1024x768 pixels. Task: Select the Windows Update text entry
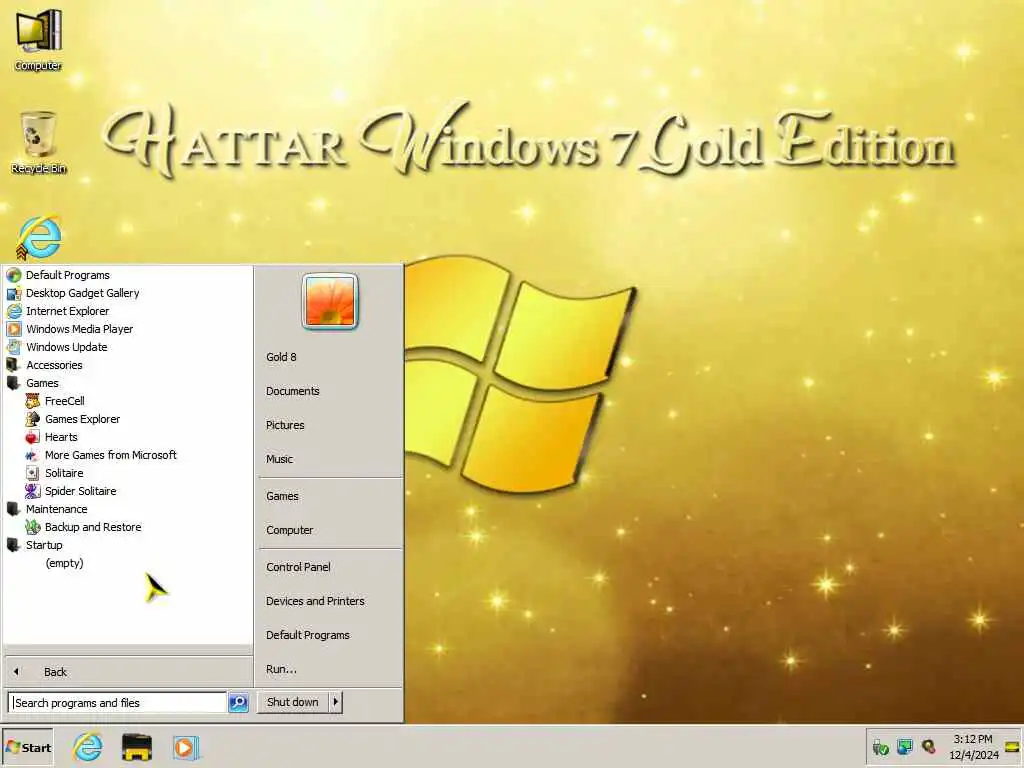[67, 347]
